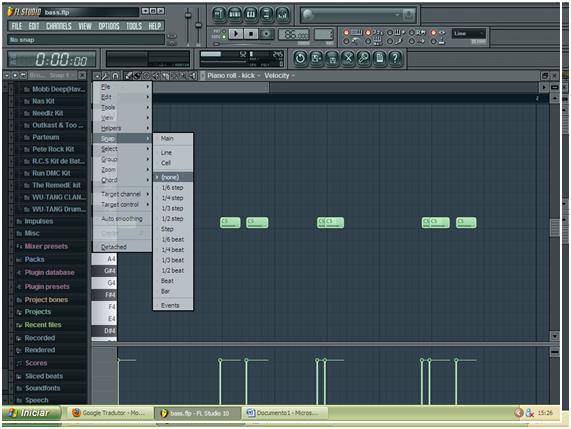Click the playback scrub tool in piano roll
The width and height of the screenshot is (571, 429).
(192, 76)
